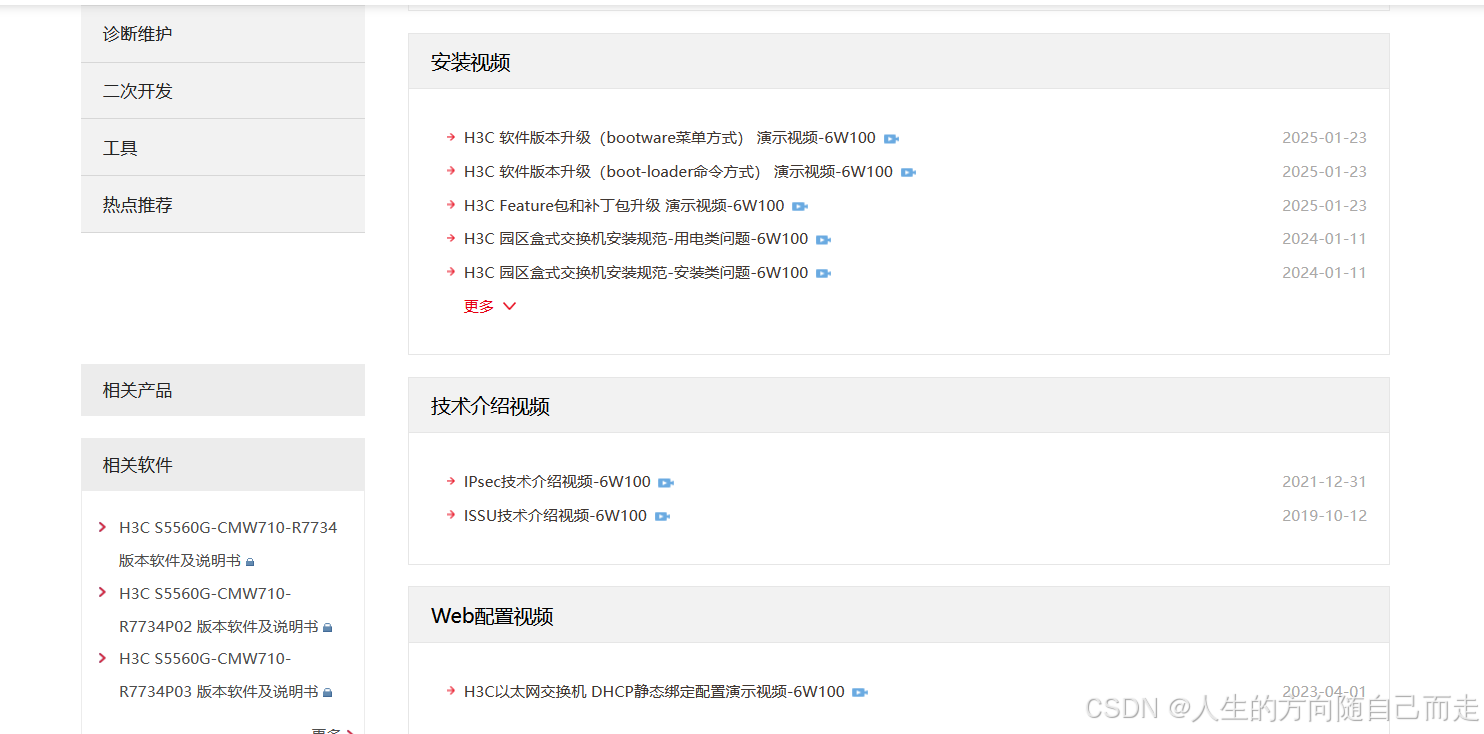
Task: Click red arrow bullet before ISSU技术介绍视频
Action: [x=451, y=516]
